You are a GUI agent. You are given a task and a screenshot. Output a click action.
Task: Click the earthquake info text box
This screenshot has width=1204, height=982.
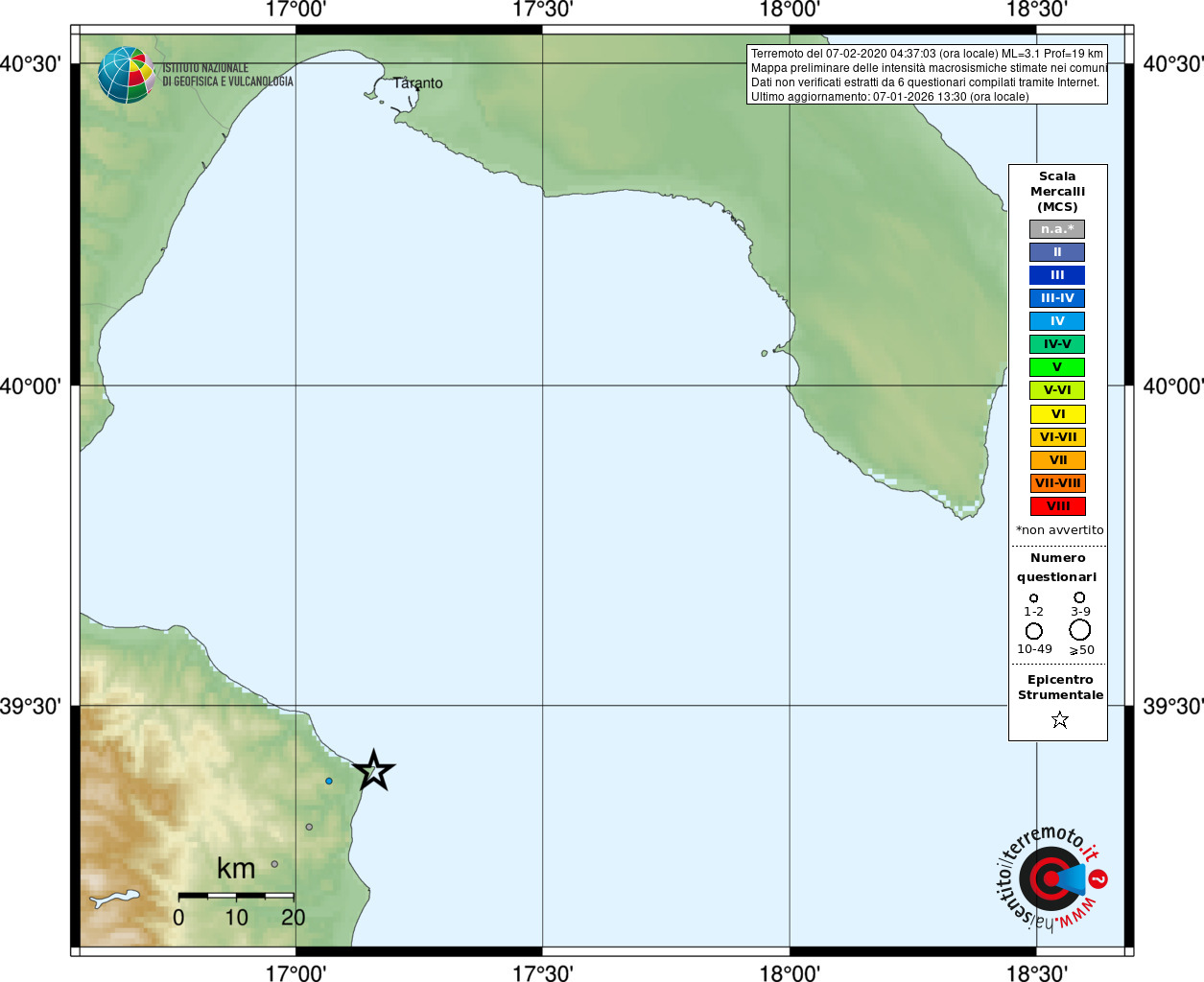point(927,75)
